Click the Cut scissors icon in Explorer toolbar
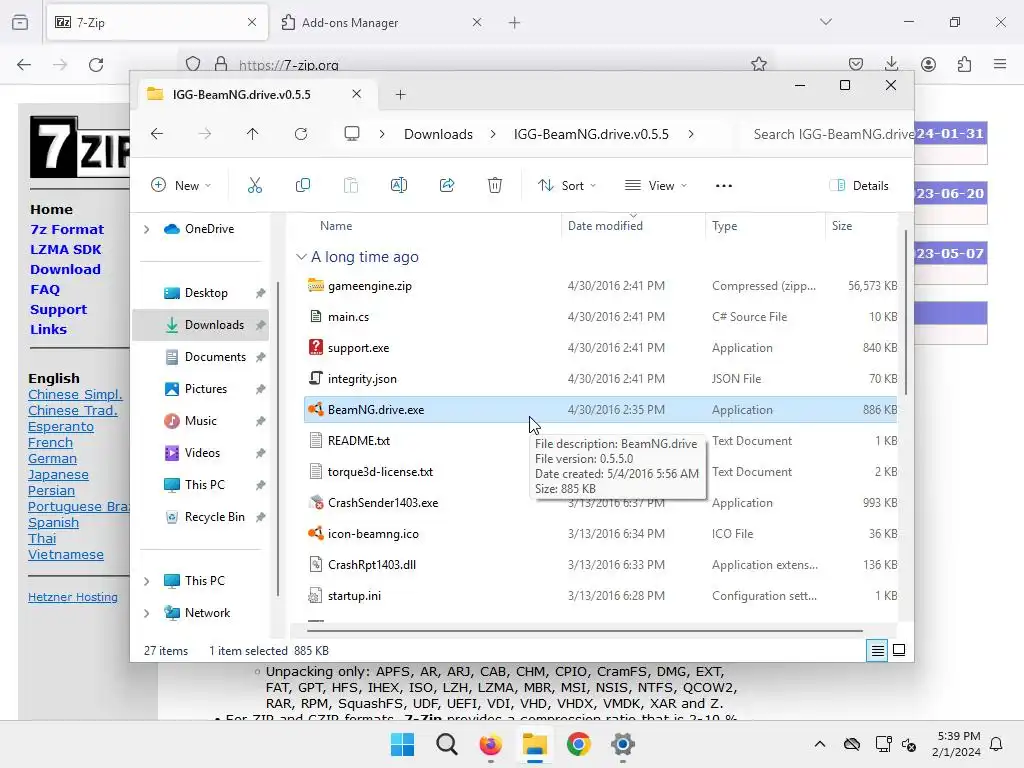1024x768 pixels. (255, 185)
